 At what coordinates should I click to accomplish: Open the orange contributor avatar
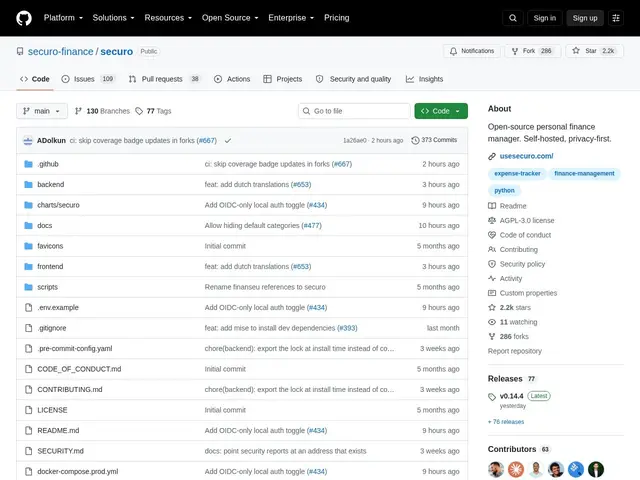click(516, 469)
